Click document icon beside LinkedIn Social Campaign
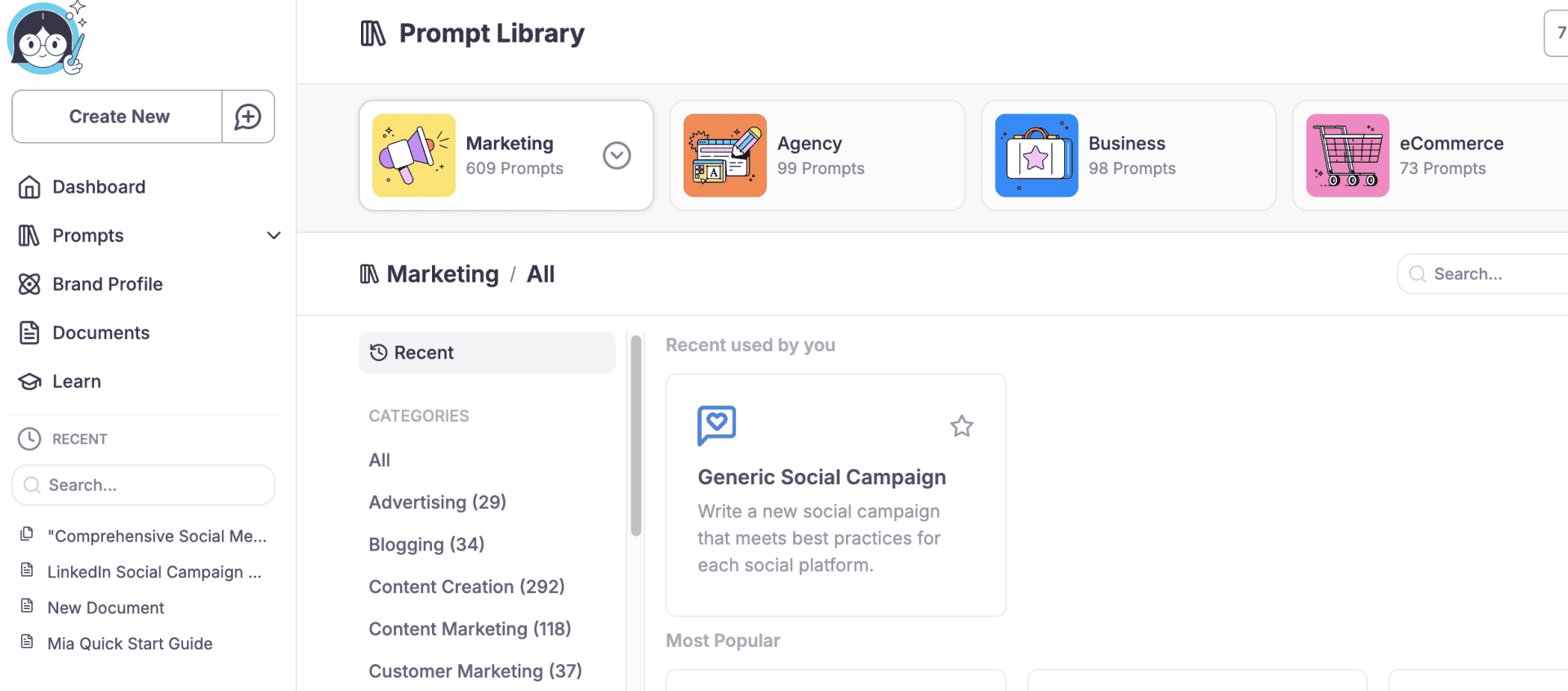 (27, 570)
